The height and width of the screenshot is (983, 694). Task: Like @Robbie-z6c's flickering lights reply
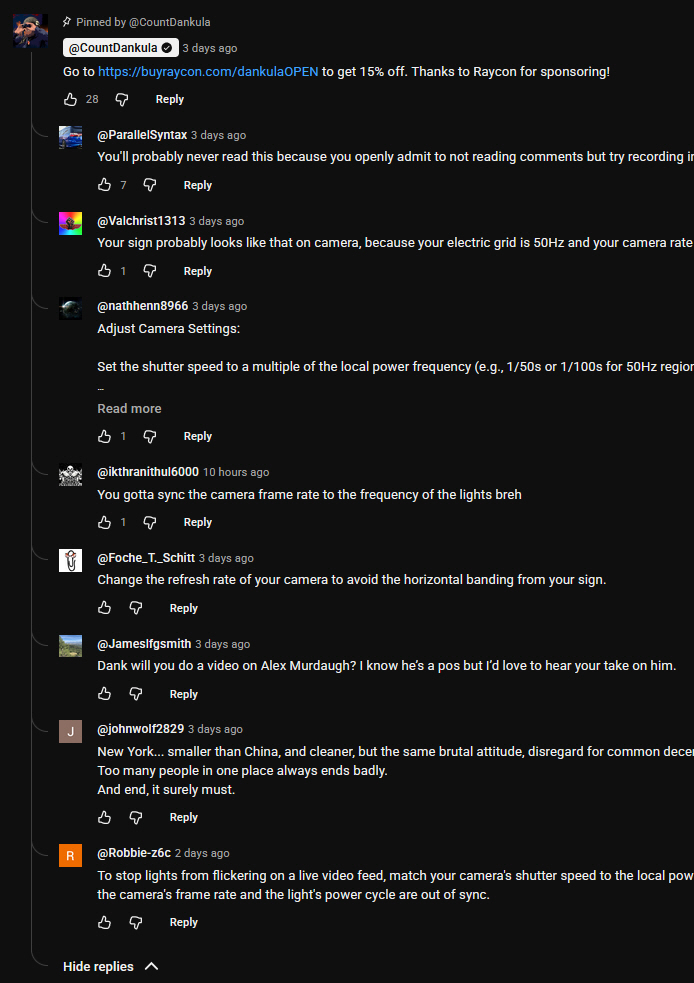click(105, 922)
